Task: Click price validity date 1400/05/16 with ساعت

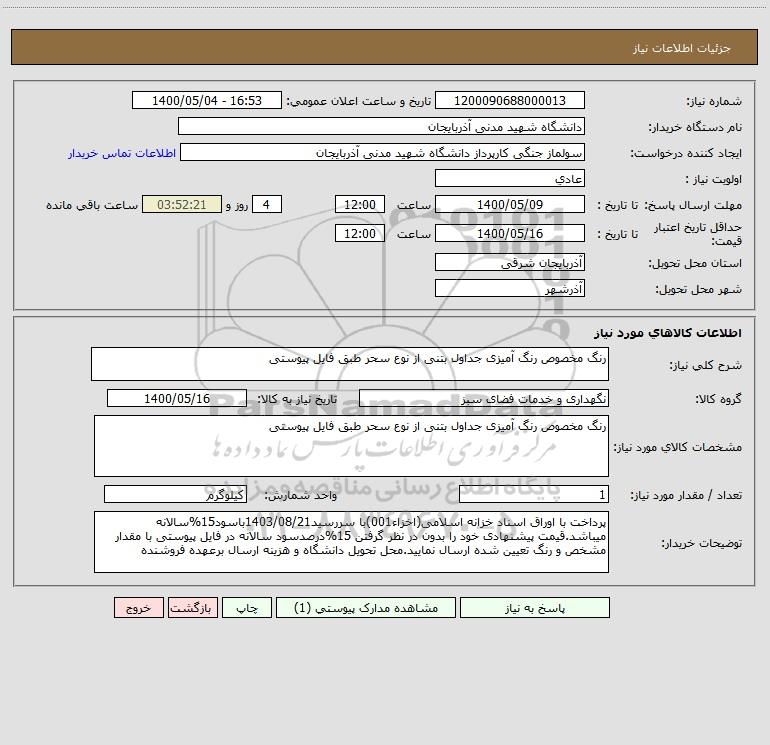Action: pos(510,233)
